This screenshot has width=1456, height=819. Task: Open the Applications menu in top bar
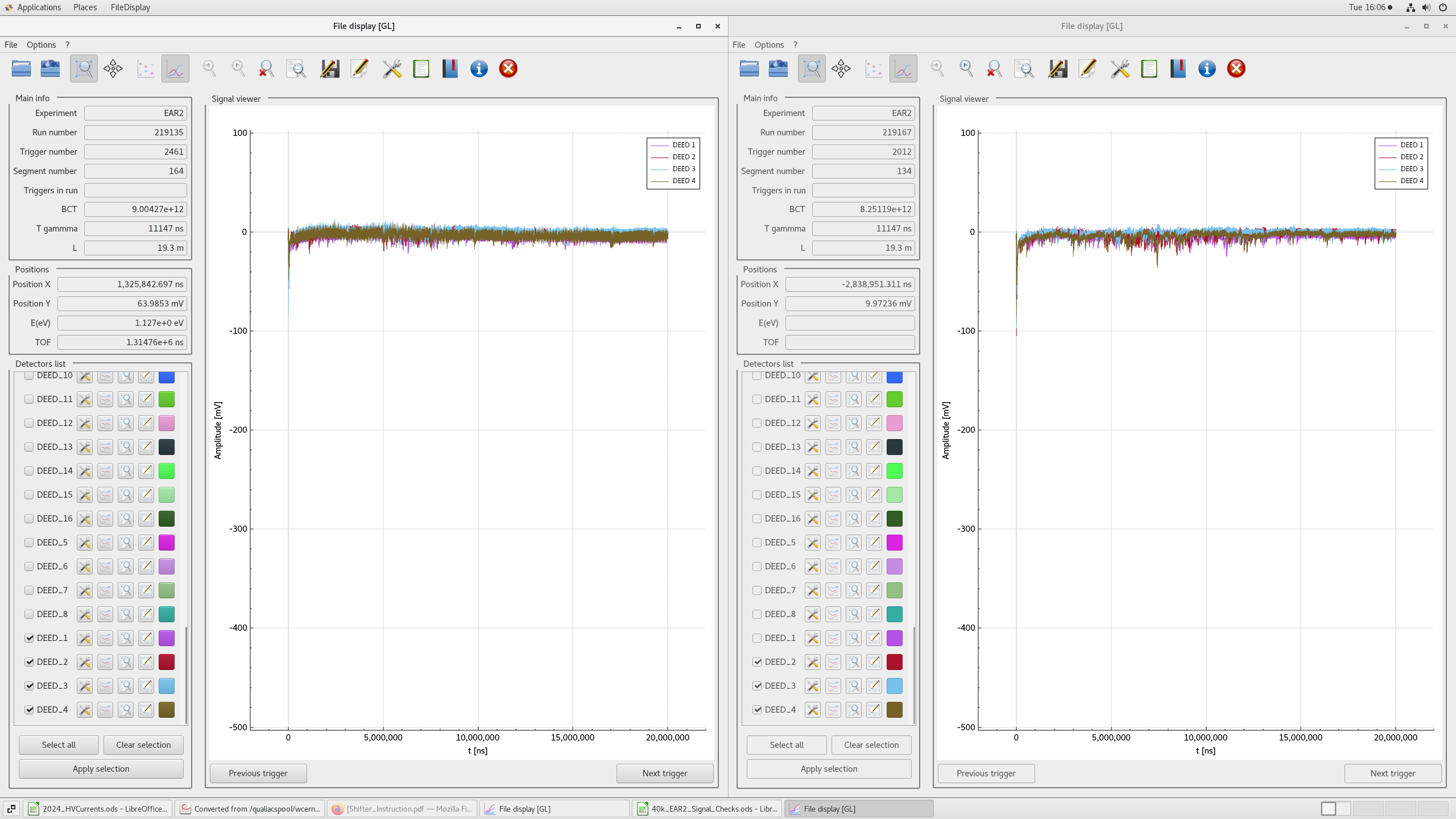click(x=39, y=7)
